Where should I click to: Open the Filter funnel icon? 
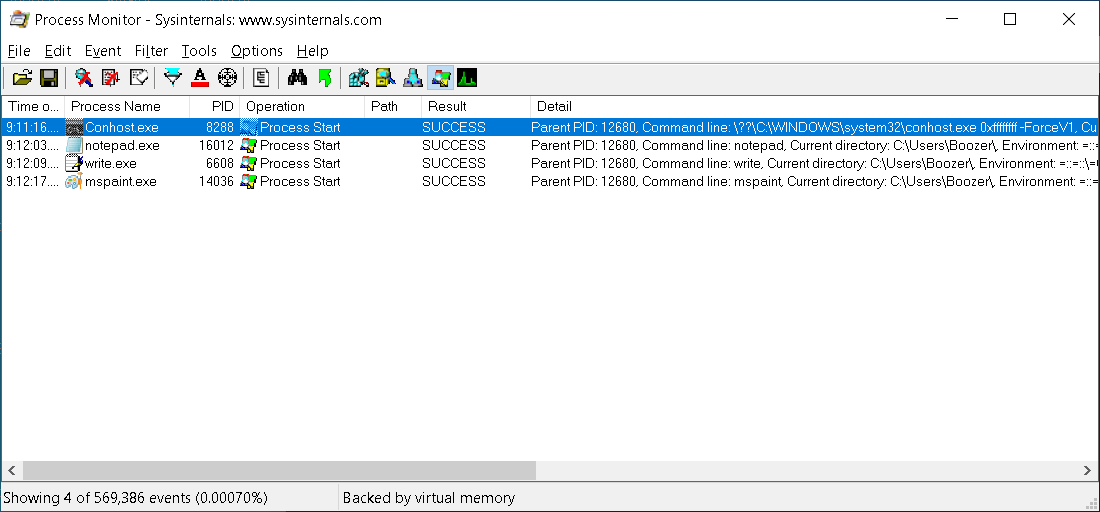173,78
